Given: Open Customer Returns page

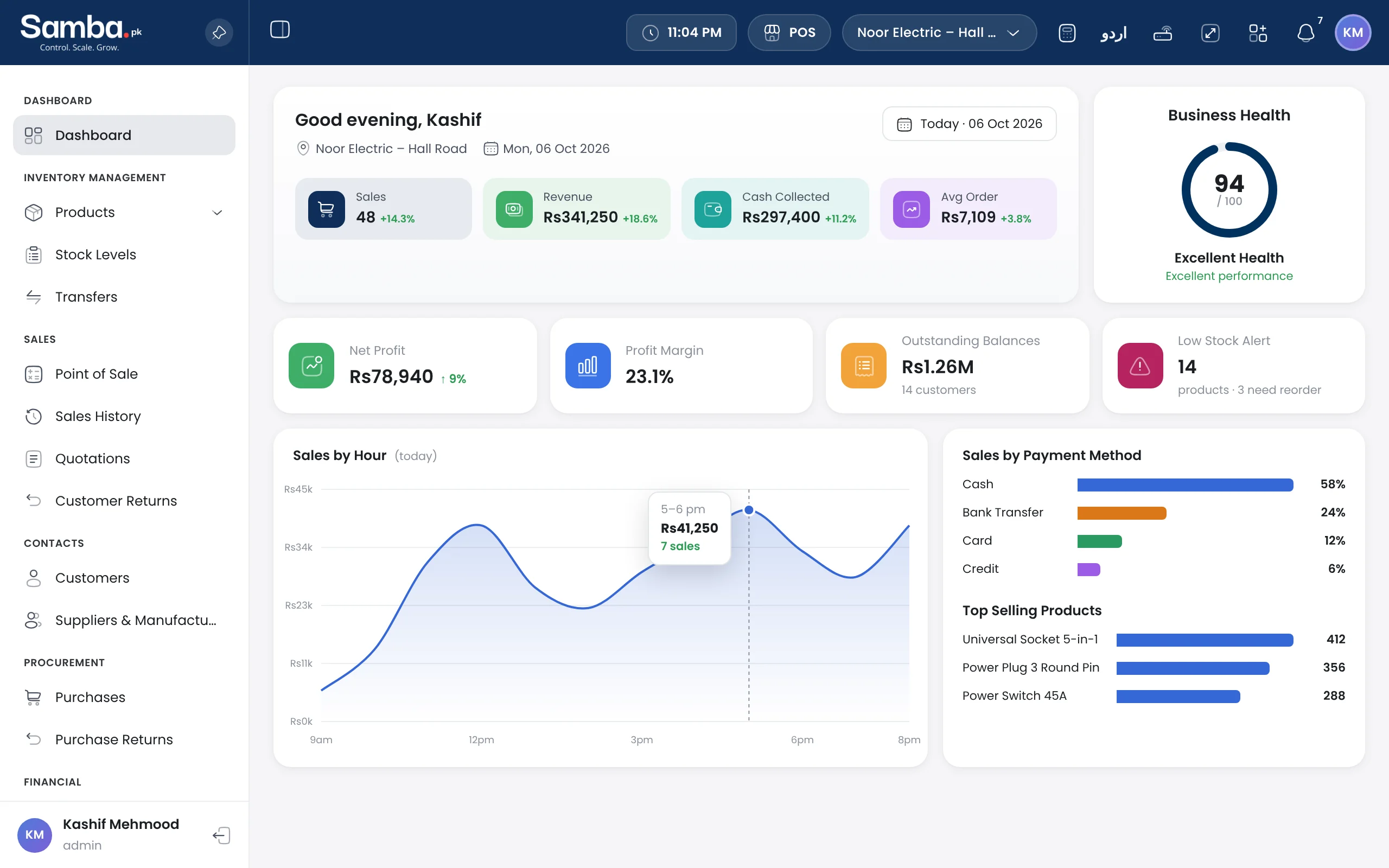Looking at the screenshot, I should pyautogui.click(x=124, y=501).
